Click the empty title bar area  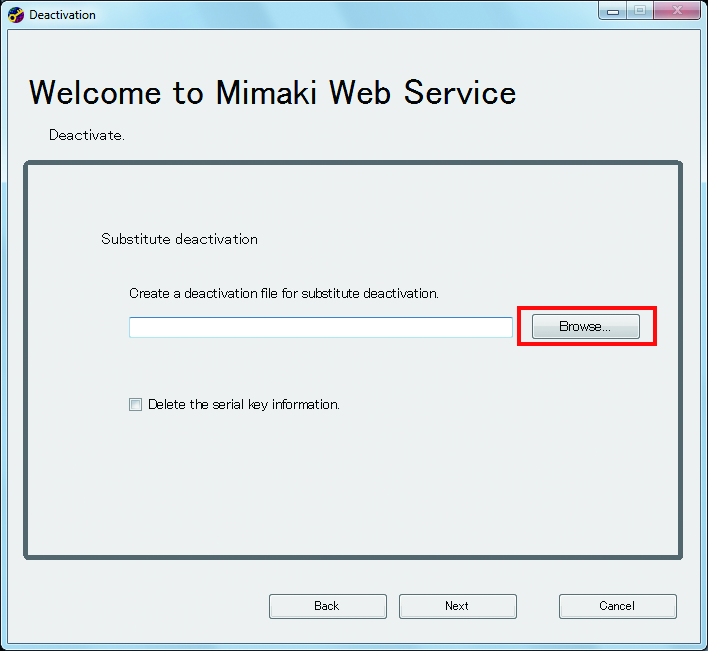[350, 15]
